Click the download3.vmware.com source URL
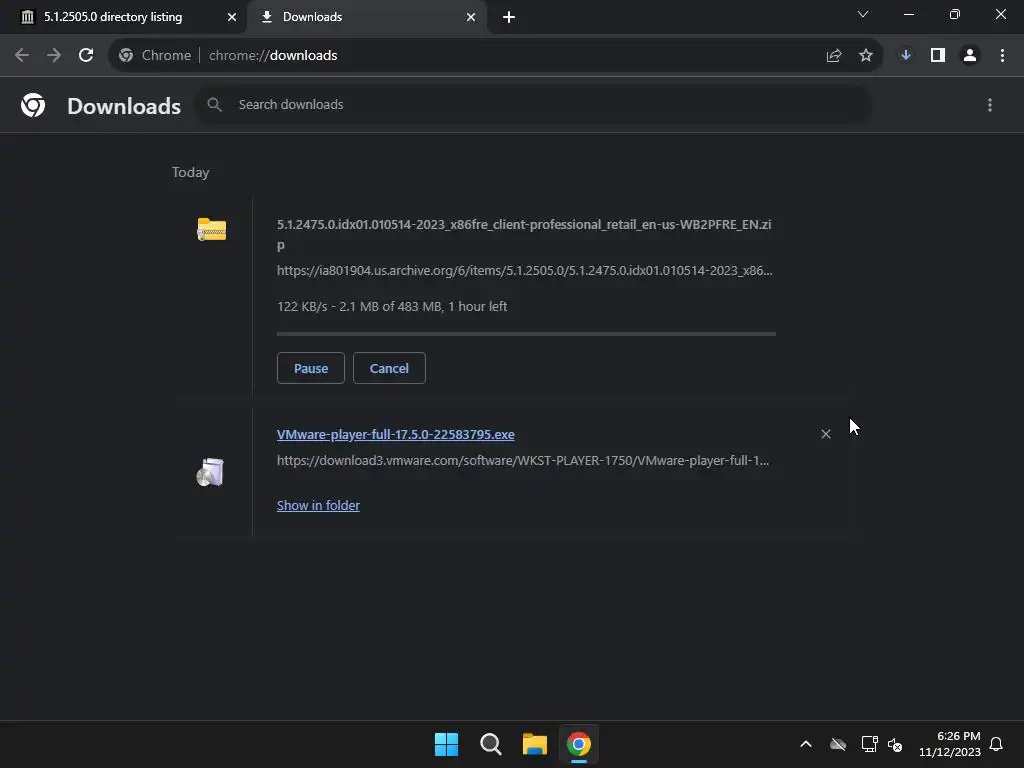This screenshot has width=1024, height=768. (x=523, y=460)
